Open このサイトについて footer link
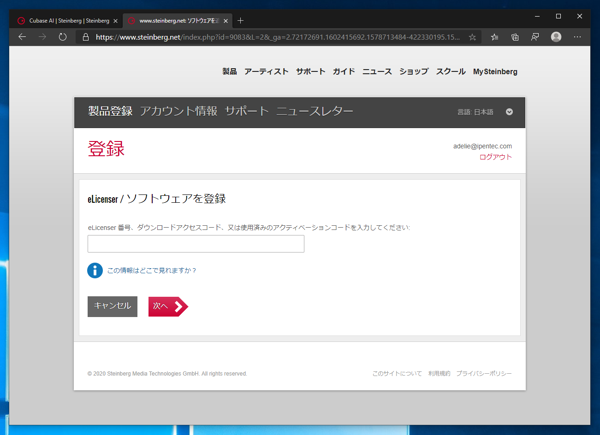 pos(397,373)
